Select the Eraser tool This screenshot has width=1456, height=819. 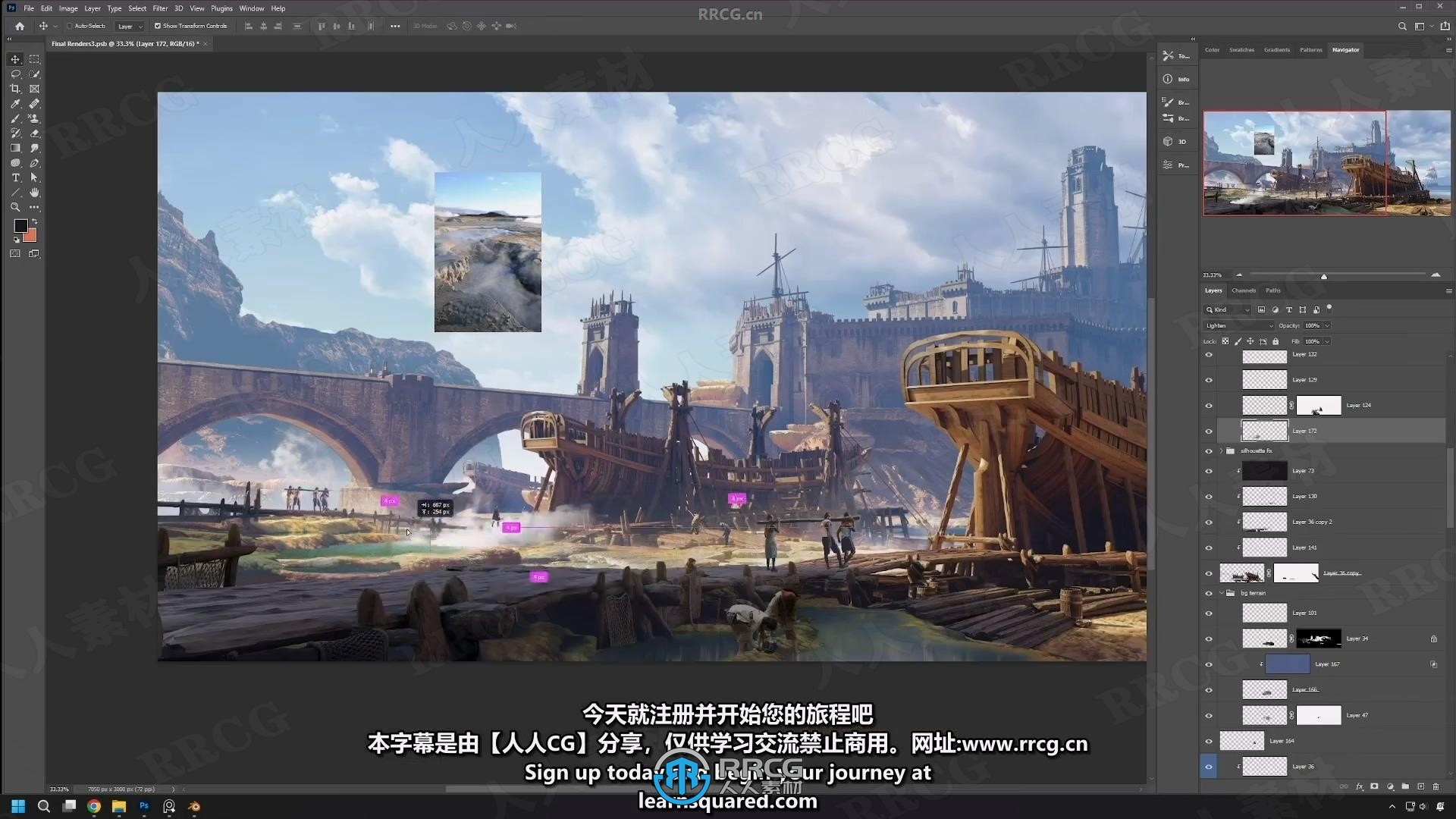point(34,133)
